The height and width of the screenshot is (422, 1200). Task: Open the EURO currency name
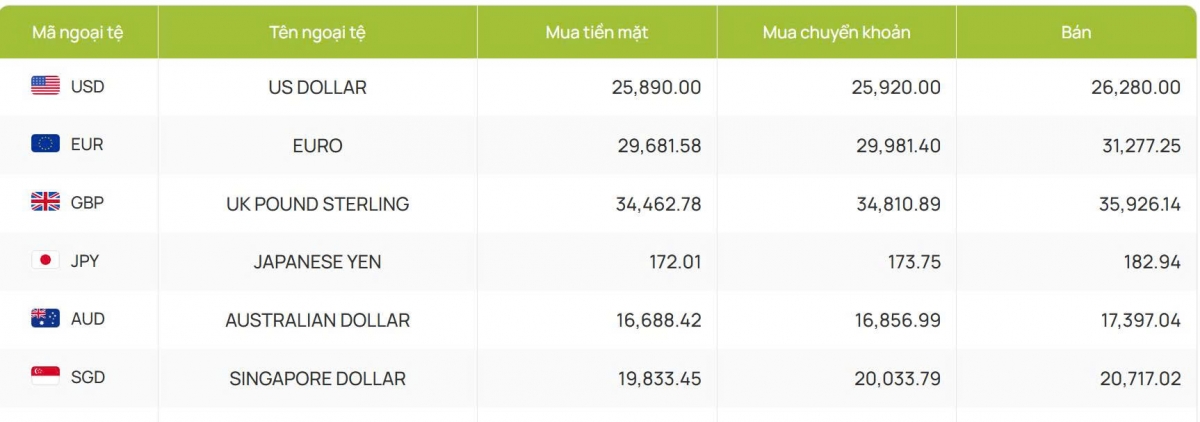click(x=317, y=146)
